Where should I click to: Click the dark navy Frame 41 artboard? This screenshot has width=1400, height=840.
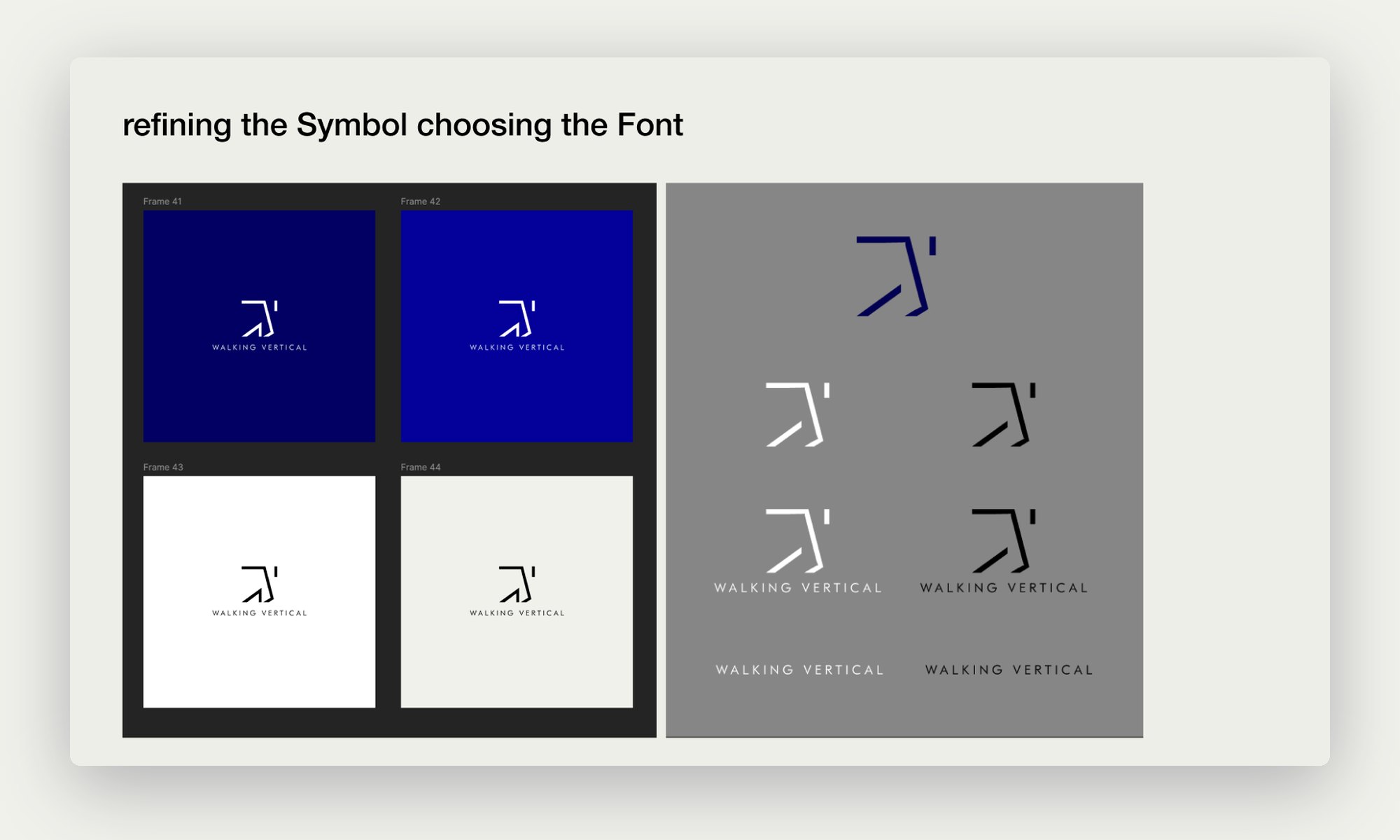(x=259, y=326)
